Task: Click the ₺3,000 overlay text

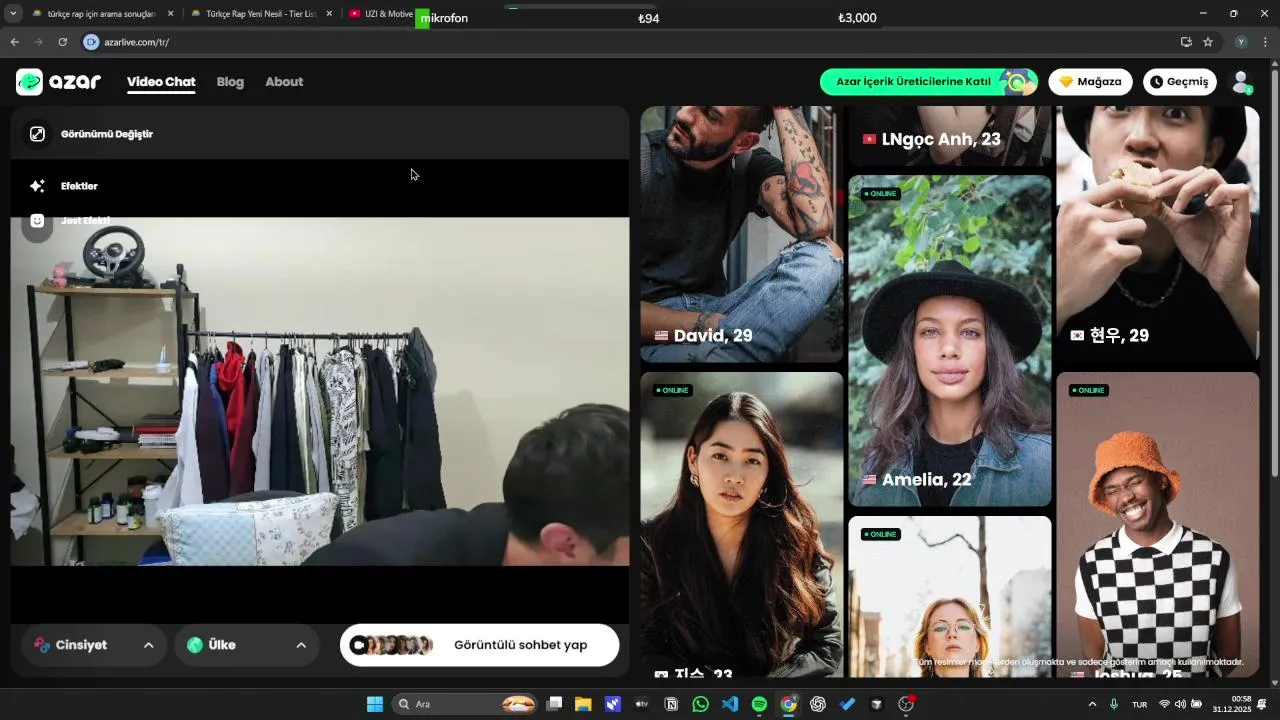Action: pyautogui.click(x=857, y=18)
